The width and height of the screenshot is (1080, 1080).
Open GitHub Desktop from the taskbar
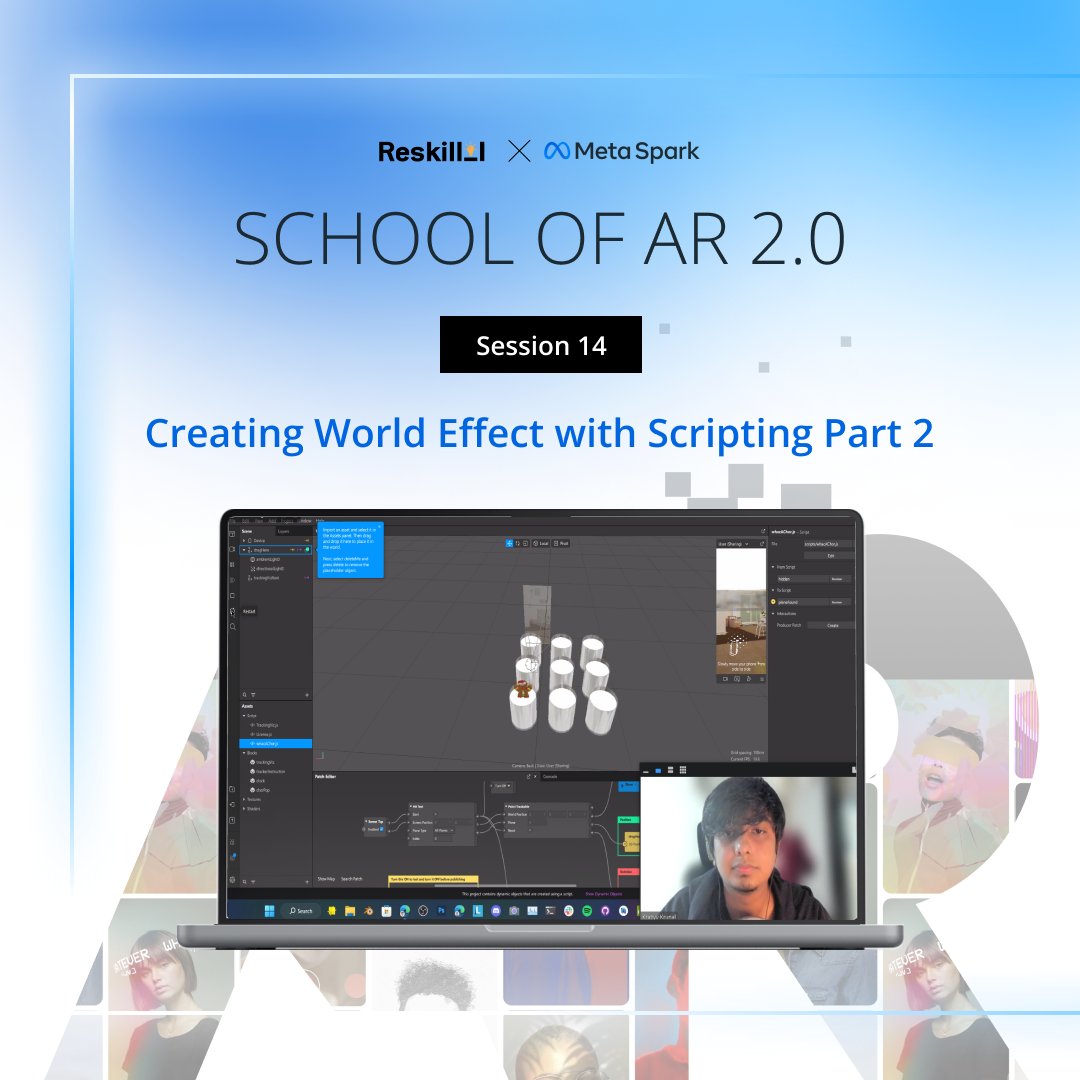coord(605,911)
